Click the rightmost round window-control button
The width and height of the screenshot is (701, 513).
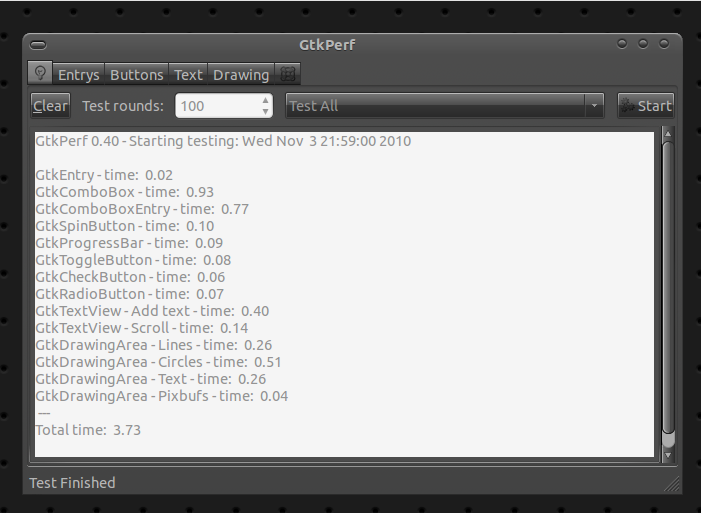coord(664,43)
